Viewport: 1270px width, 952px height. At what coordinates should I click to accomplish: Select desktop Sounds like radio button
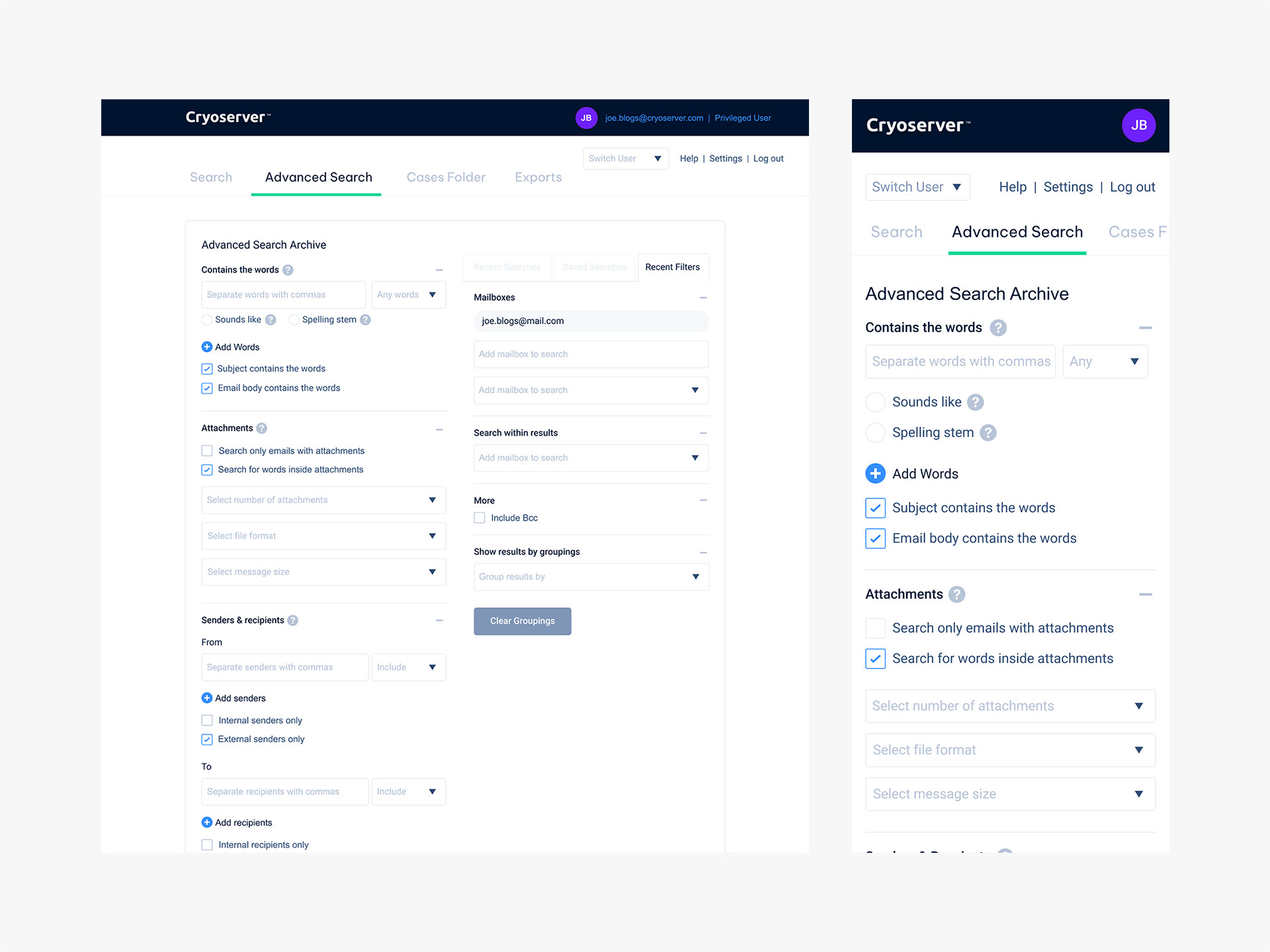point(207,320)
